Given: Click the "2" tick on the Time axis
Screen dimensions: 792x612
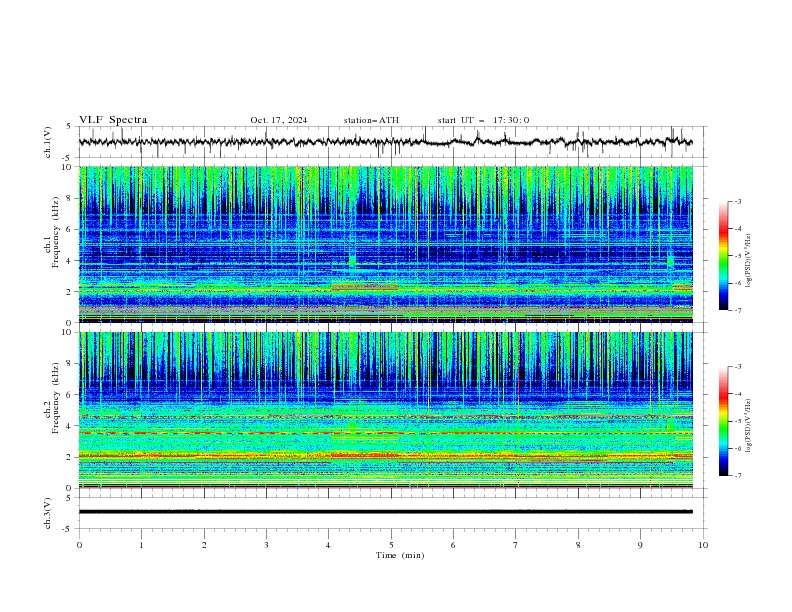Looking at the screenshot, I should (x=204, y=545).
